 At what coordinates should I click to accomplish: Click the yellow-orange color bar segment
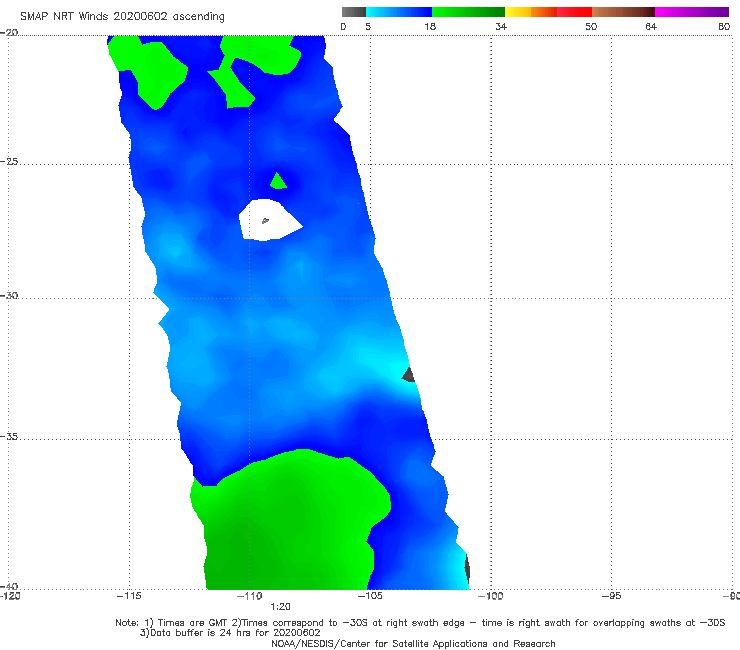click(x=531, y=12)
